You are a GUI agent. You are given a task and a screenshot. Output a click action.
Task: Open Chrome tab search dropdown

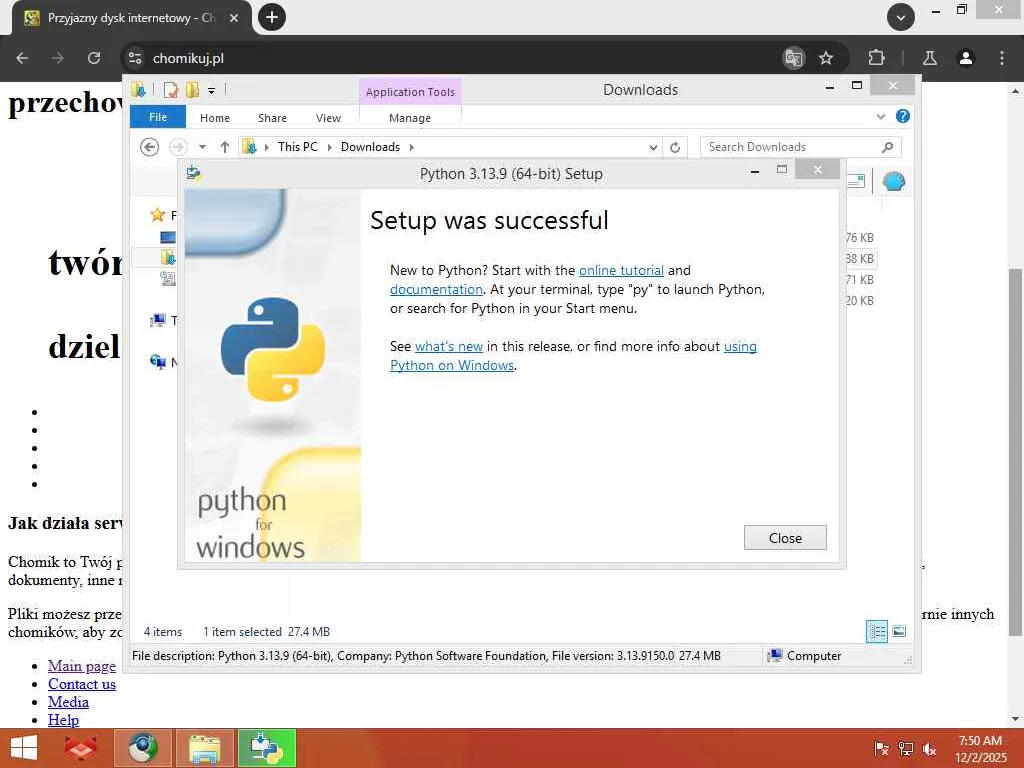[x=901, y=17]
